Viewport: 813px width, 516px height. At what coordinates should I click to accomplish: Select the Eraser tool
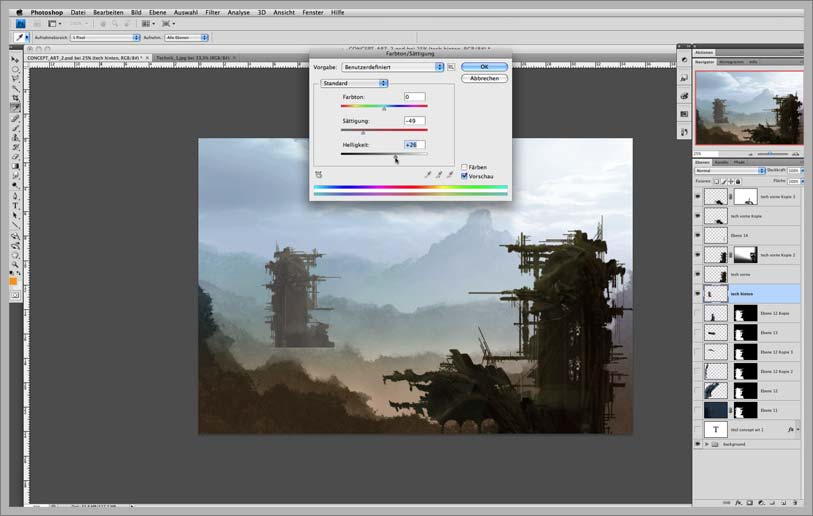point(15,157)
